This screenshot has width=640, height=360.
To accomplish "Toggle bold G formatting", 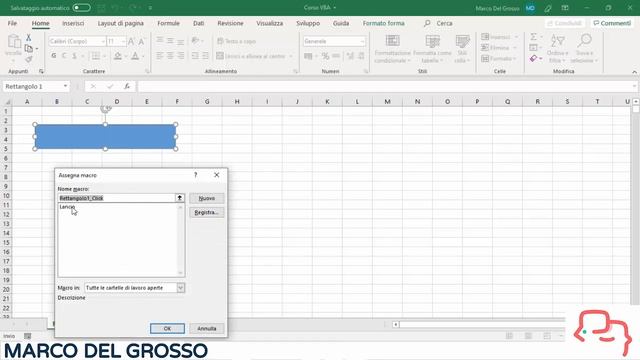I will point(53,56).
